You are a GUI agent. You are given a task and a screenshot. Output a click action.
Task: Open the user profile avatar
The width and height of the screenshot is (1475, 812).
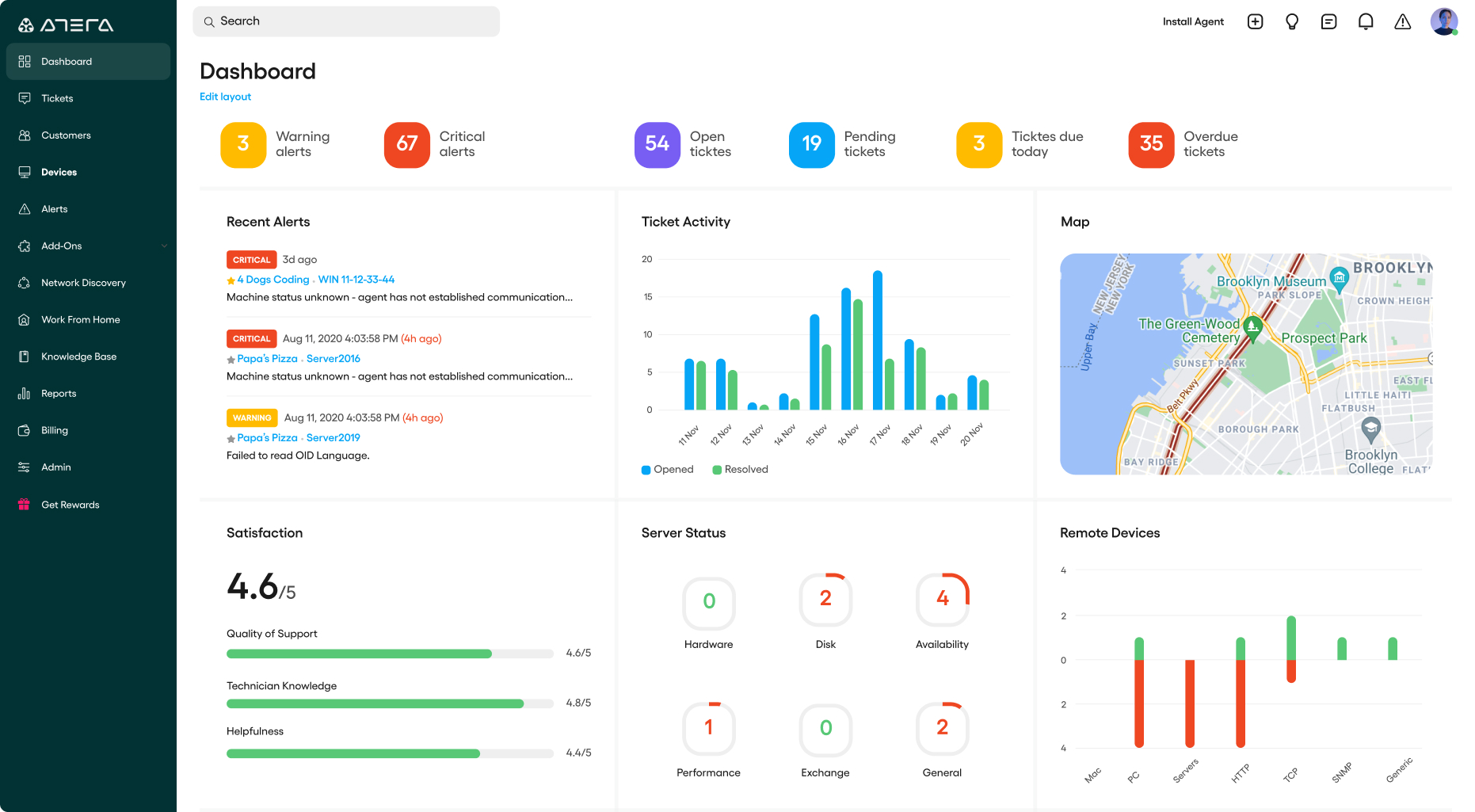click(1444, 21)
